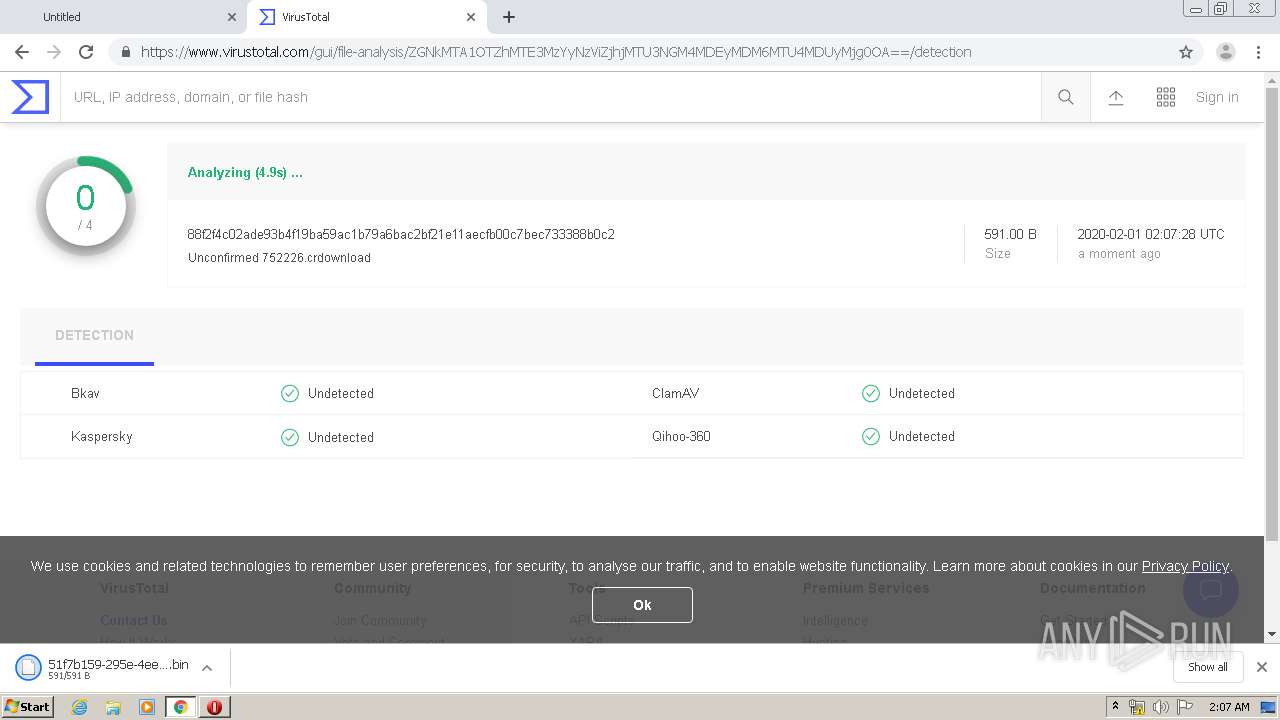Open the Chrome profile avatar icon

point(1226,52)
